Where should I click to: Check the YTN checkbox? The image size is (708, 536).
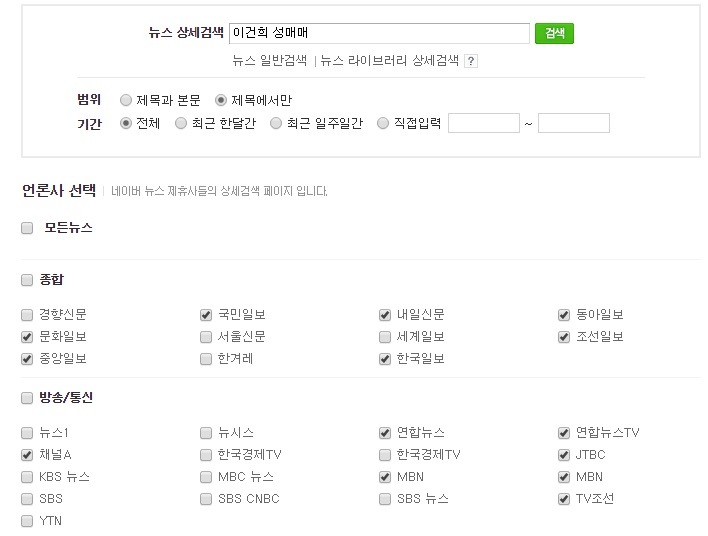[x=27, y=521]
